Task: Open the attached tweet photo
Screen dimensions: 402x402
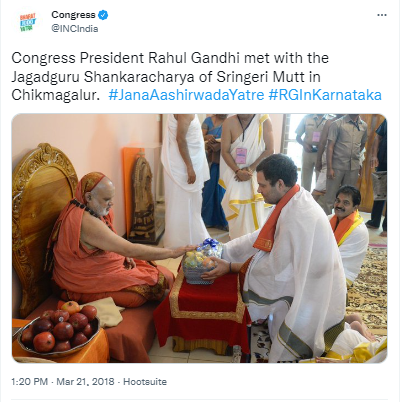Action: tap(199, 238)
